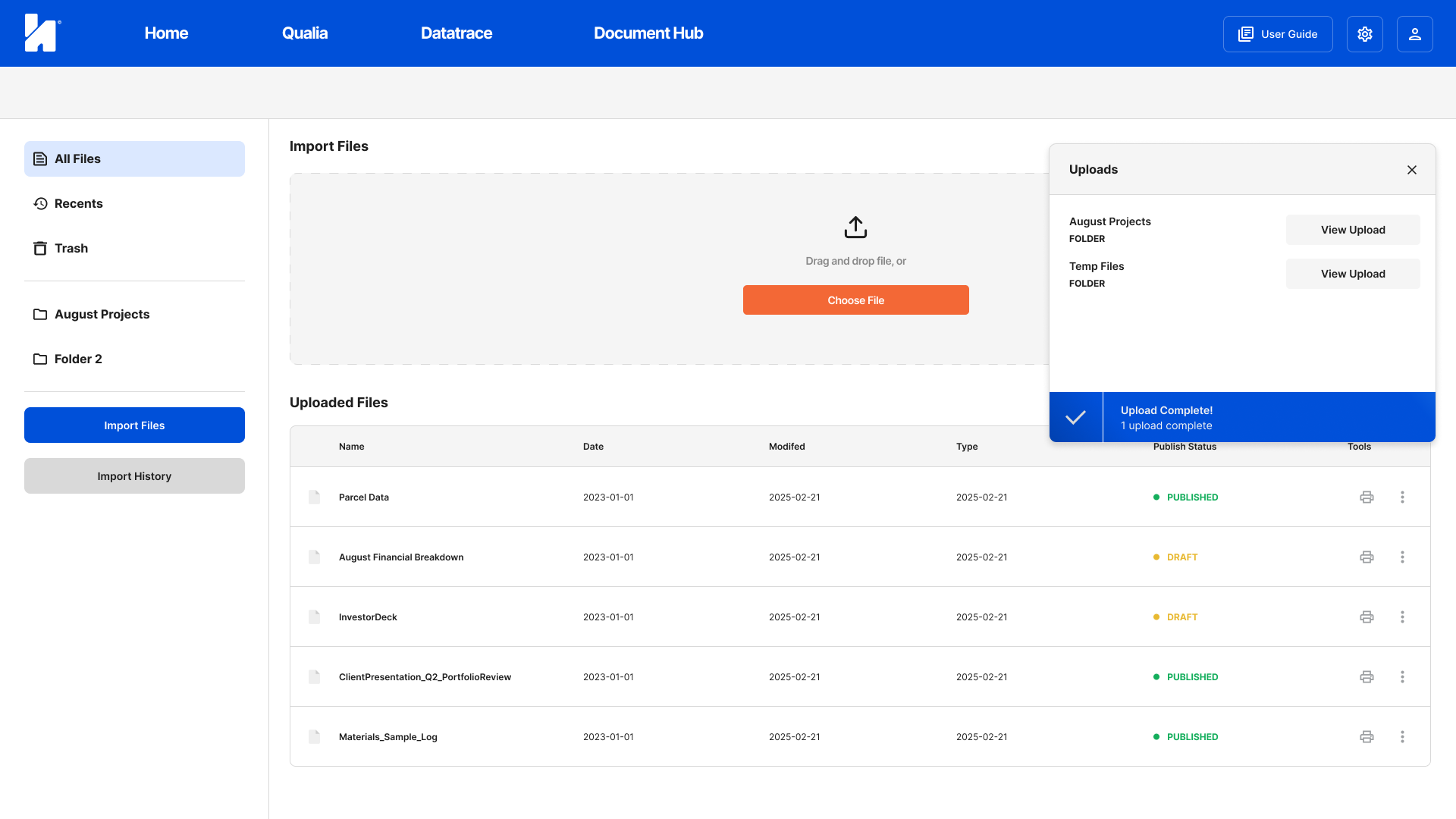1456x819 pixels.
Task: Open more options for Materials_Sample_Log
Action: (1402, 737)
